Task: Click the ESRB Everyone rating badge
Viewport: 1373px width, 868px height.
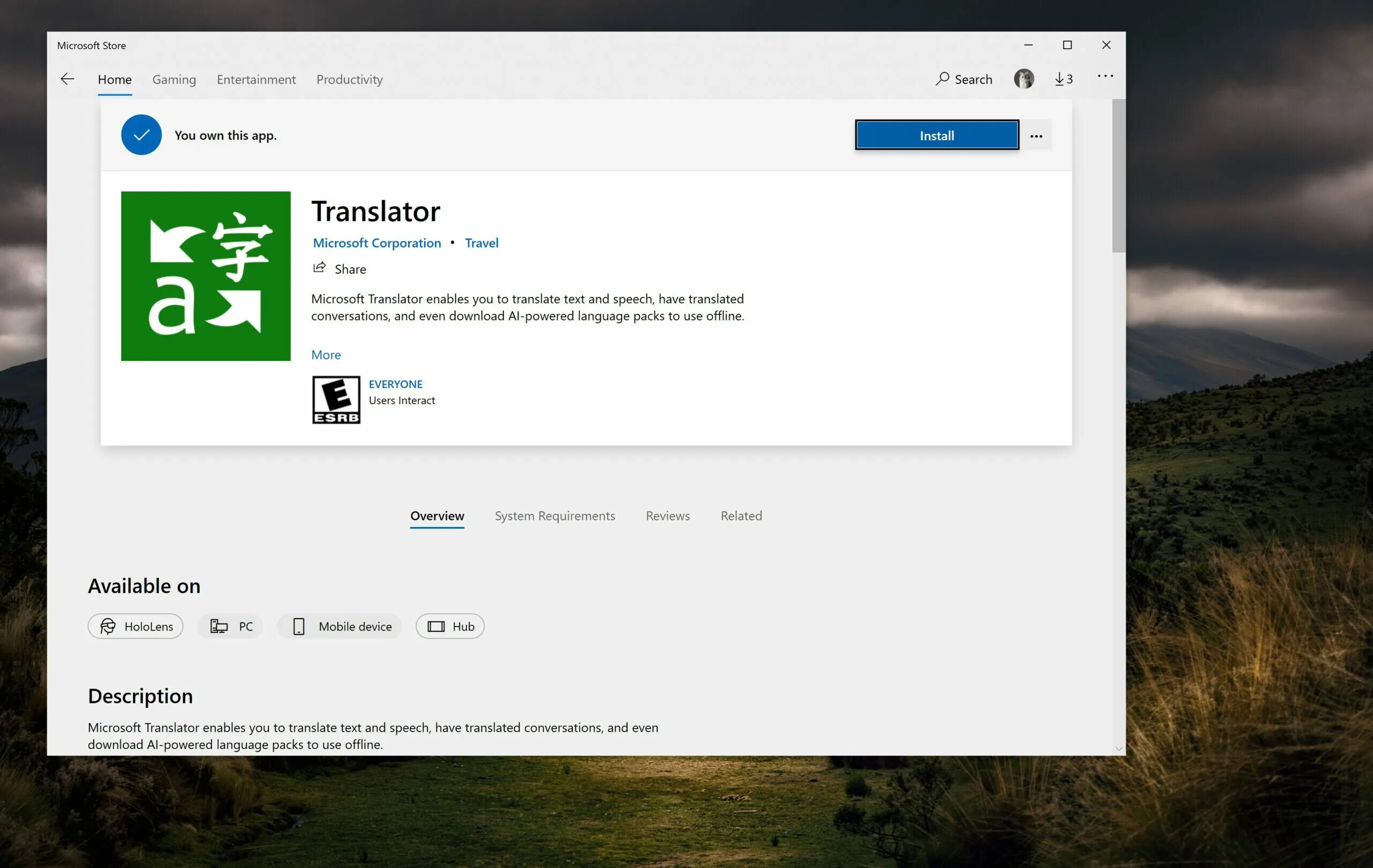Action: (336, 399)
